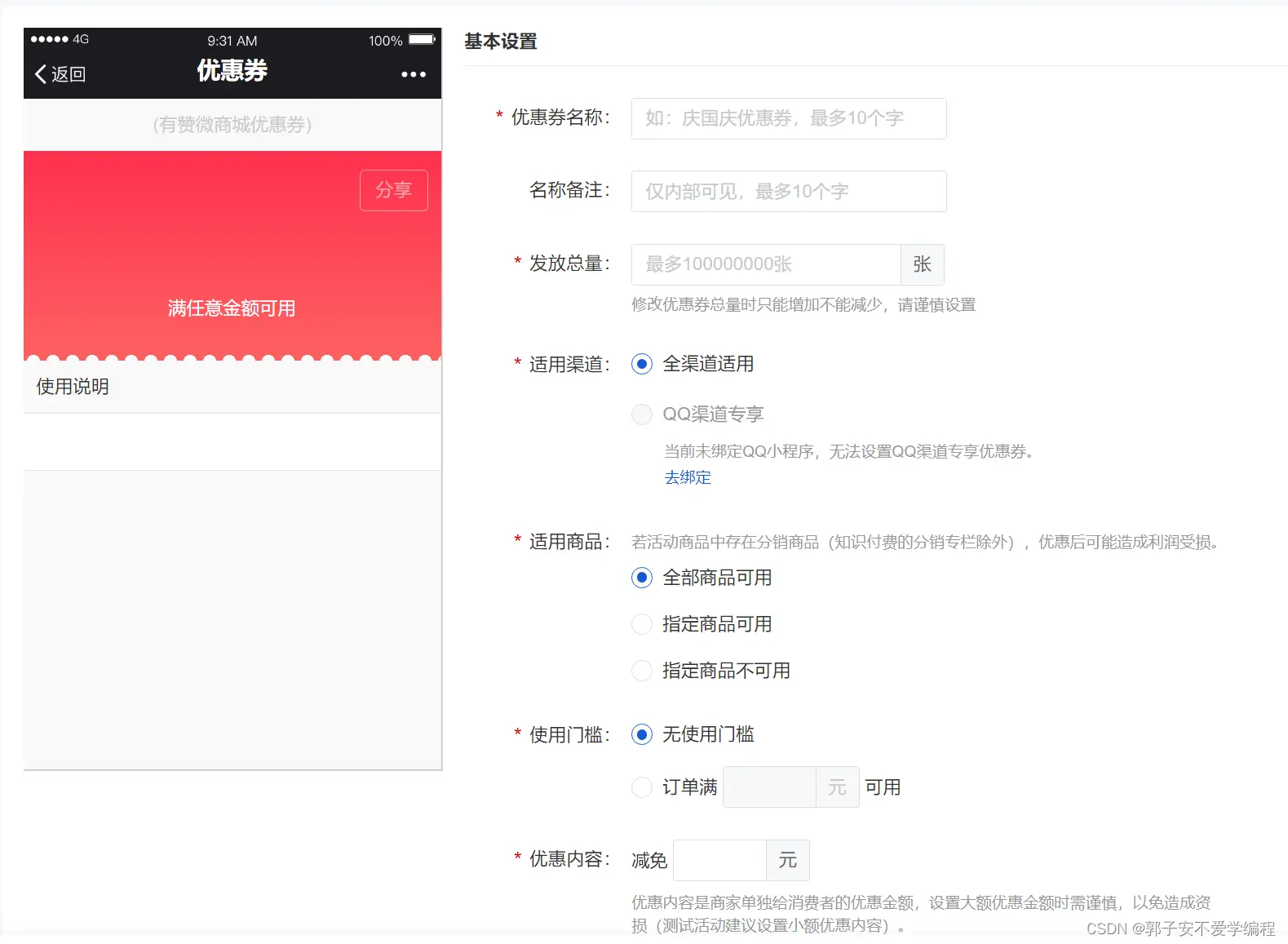Choose 指定商品不可用 radio option
The width and height of the screenshot is (1288, 944).
(x=642, y=671)
